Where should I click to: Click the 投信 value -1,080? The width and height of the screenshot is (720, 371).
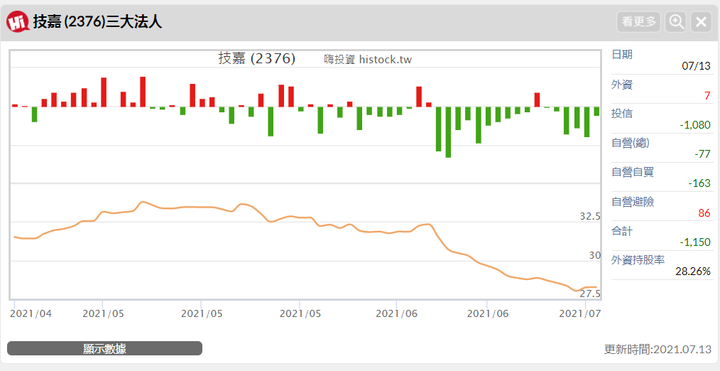point(695,125)
